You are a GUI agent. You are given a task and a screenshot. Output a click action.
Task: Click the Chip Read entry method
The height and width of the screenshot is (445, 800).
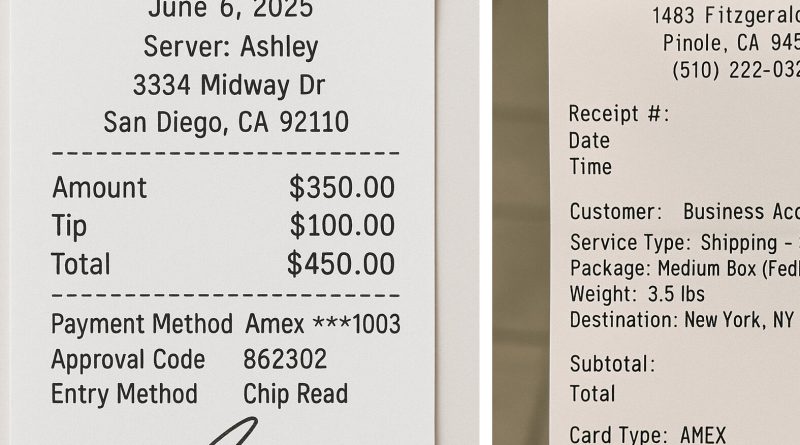(295, 394)
